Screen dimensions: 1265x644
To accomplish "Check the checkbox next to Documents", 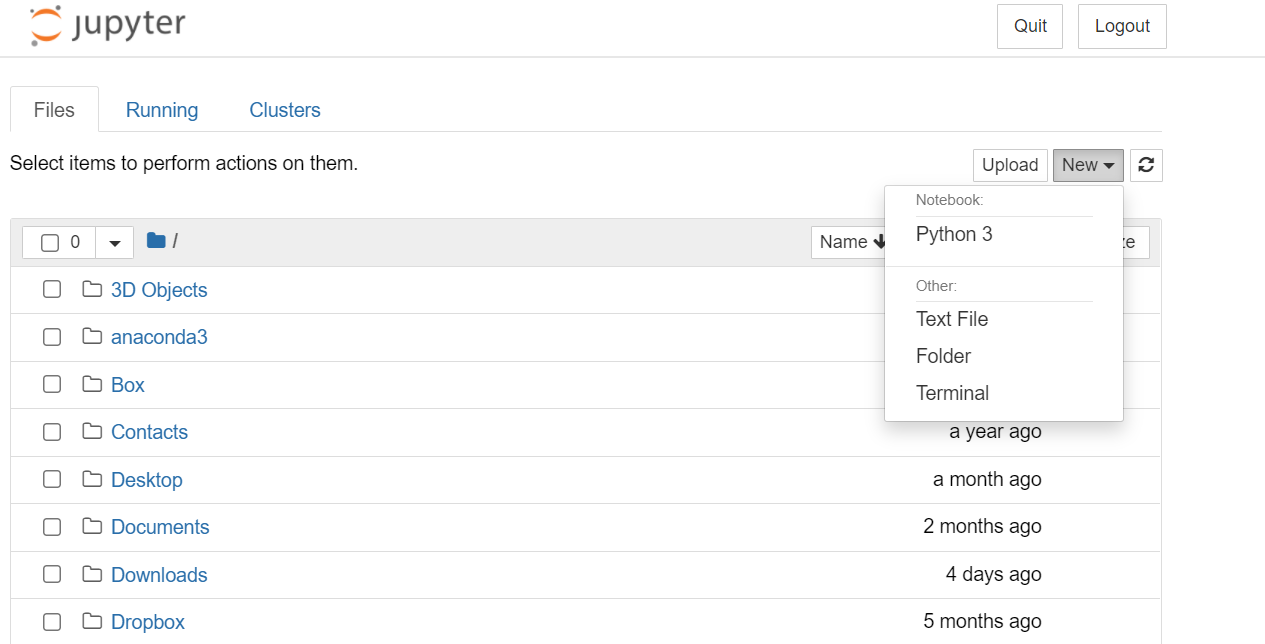I will tap(52, 527).
